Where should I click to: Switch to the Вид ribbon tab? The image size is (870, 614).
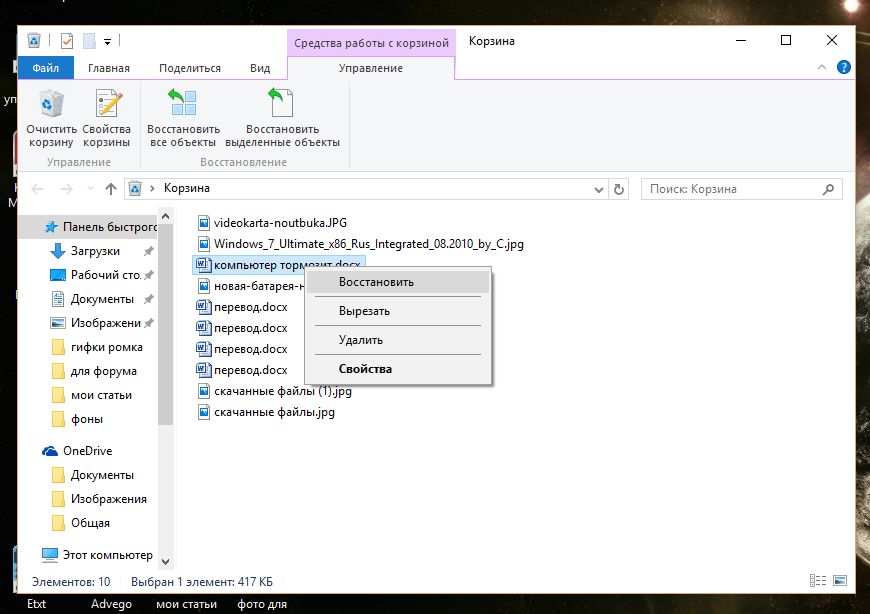pyautogui.click(x=260, y=68)
